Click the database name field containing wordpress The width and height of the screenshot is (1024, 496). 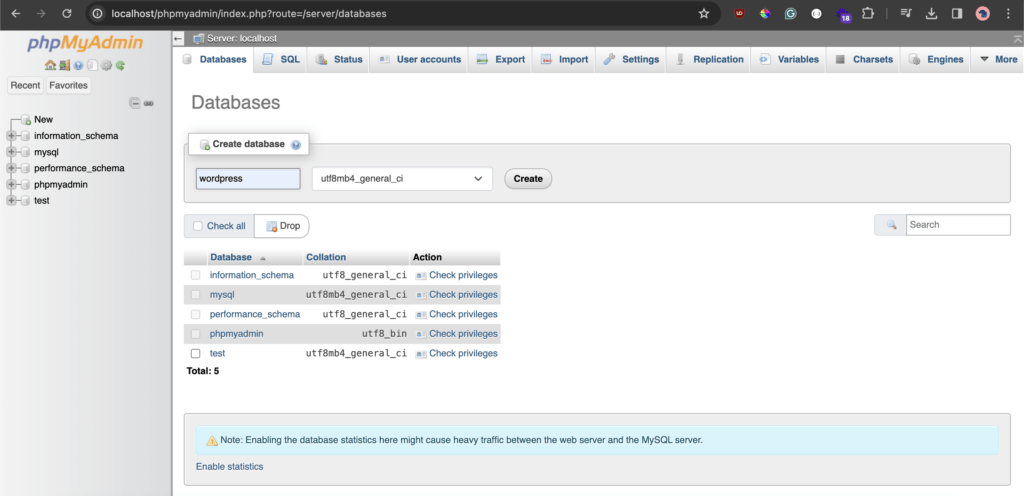tap(248, 178)
